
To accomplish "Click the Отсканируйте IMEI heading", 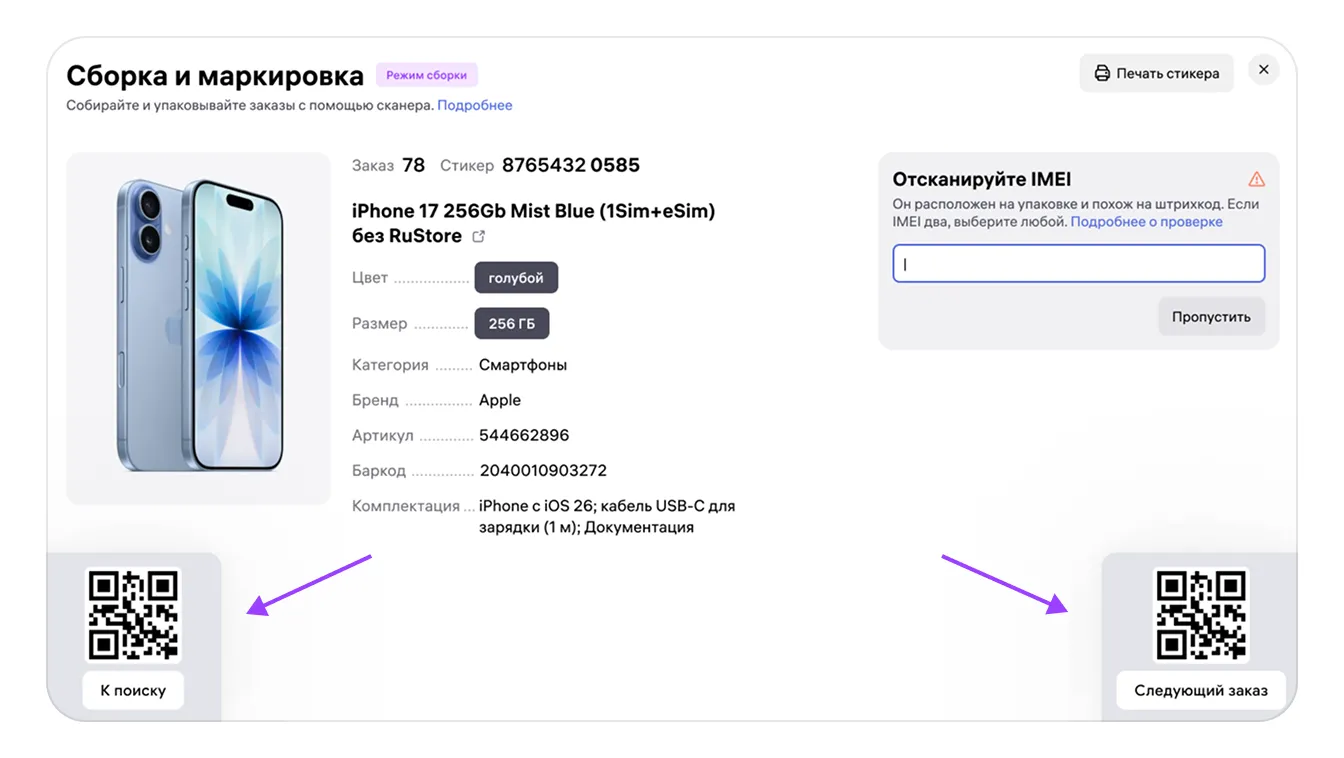I will click(982, 180).
